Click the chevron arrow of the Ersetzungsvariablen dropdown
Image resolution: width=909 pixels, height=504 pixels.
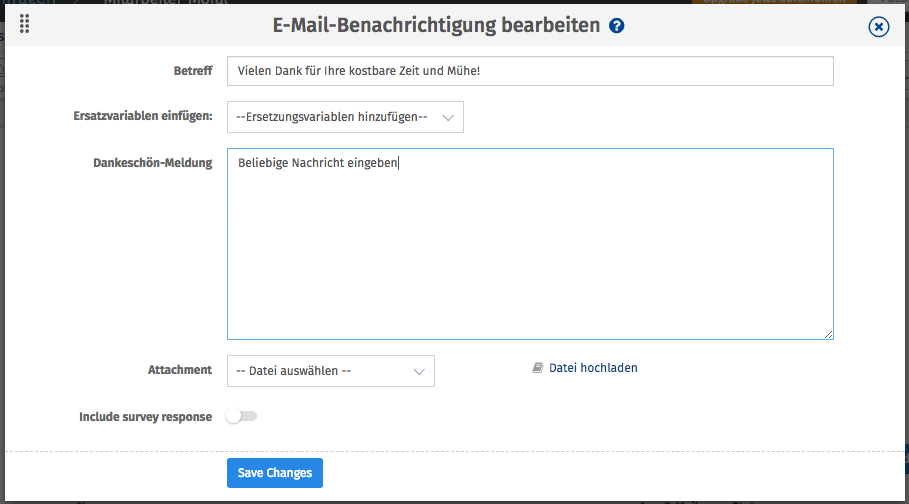click(448, 118)
